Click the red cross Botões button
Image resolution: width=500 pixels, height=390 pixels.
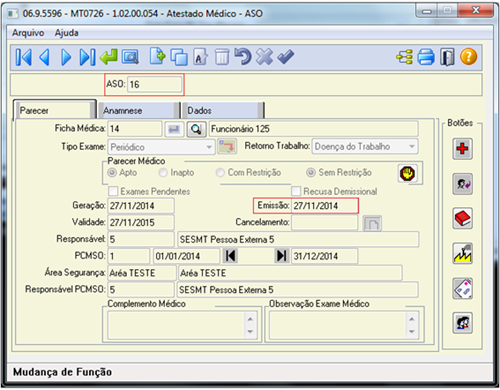click(x=462, y=149)
